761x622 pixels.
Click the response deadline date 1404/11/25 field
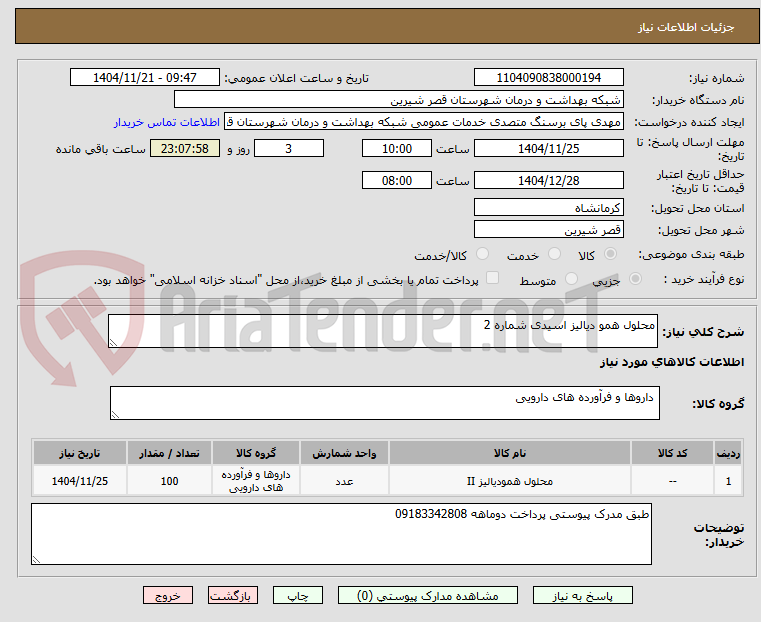click(x=549, y=148)
